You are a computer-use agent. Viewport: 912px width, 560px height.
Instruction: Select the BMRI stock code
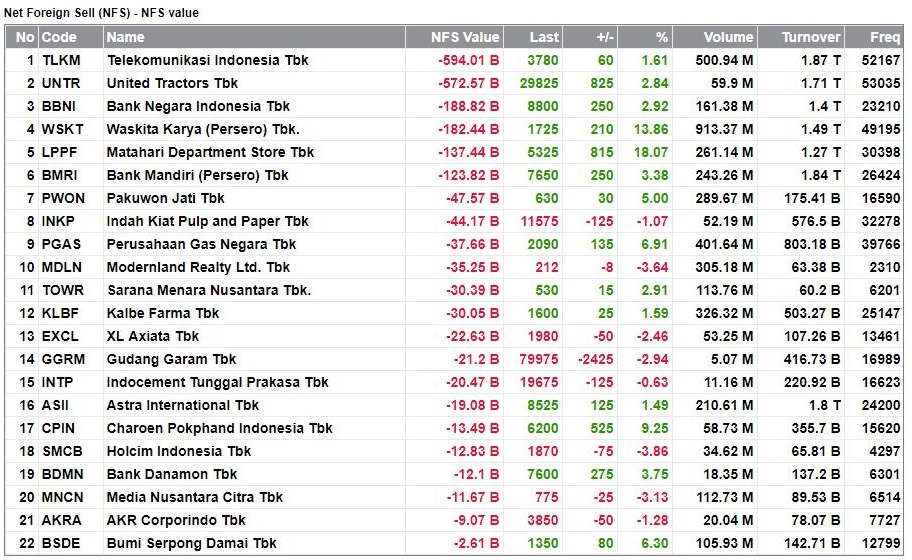point(59,175)
